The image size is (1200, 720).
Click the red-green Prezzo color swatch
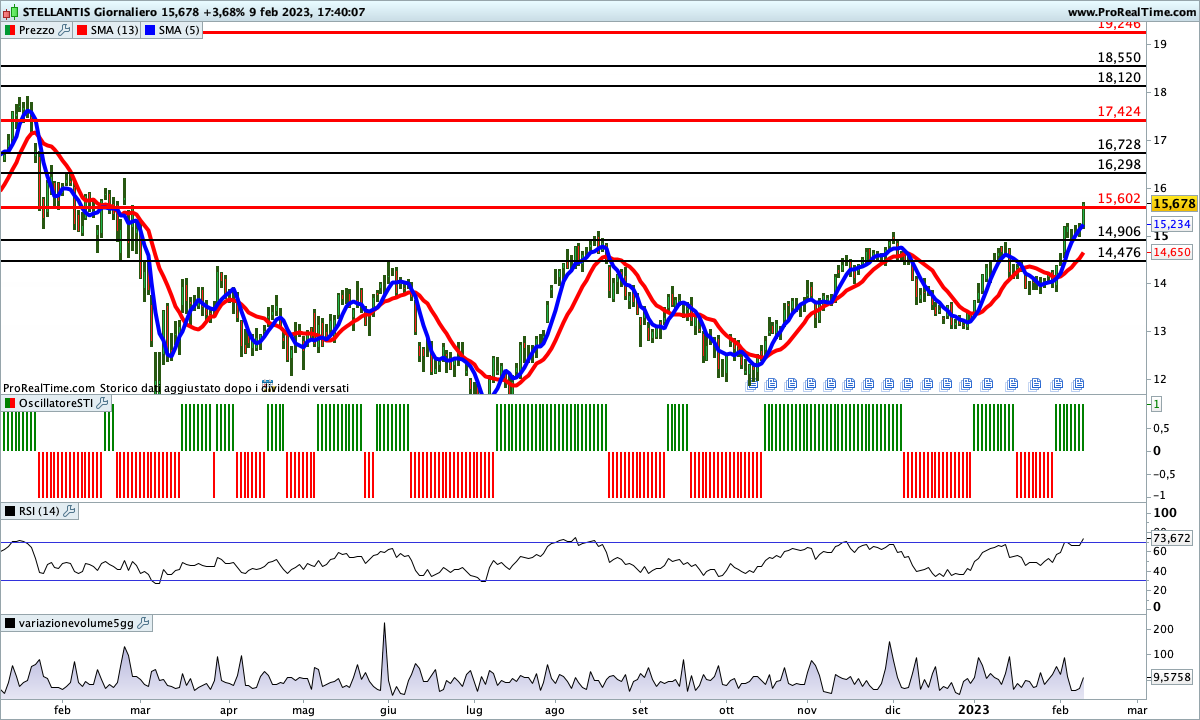pyautogui.click(x=9, y=30)
